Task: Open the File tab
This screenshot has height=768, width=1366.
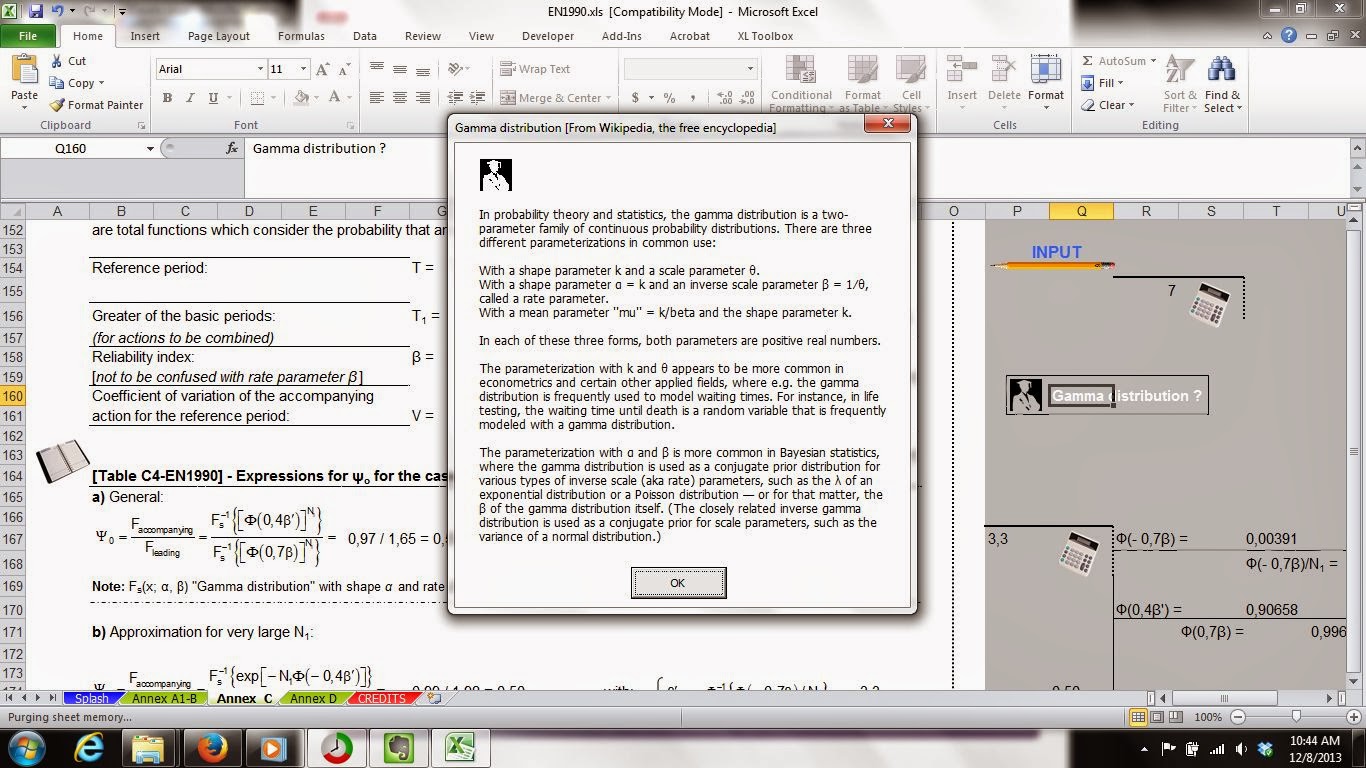Action: (28, 36)
